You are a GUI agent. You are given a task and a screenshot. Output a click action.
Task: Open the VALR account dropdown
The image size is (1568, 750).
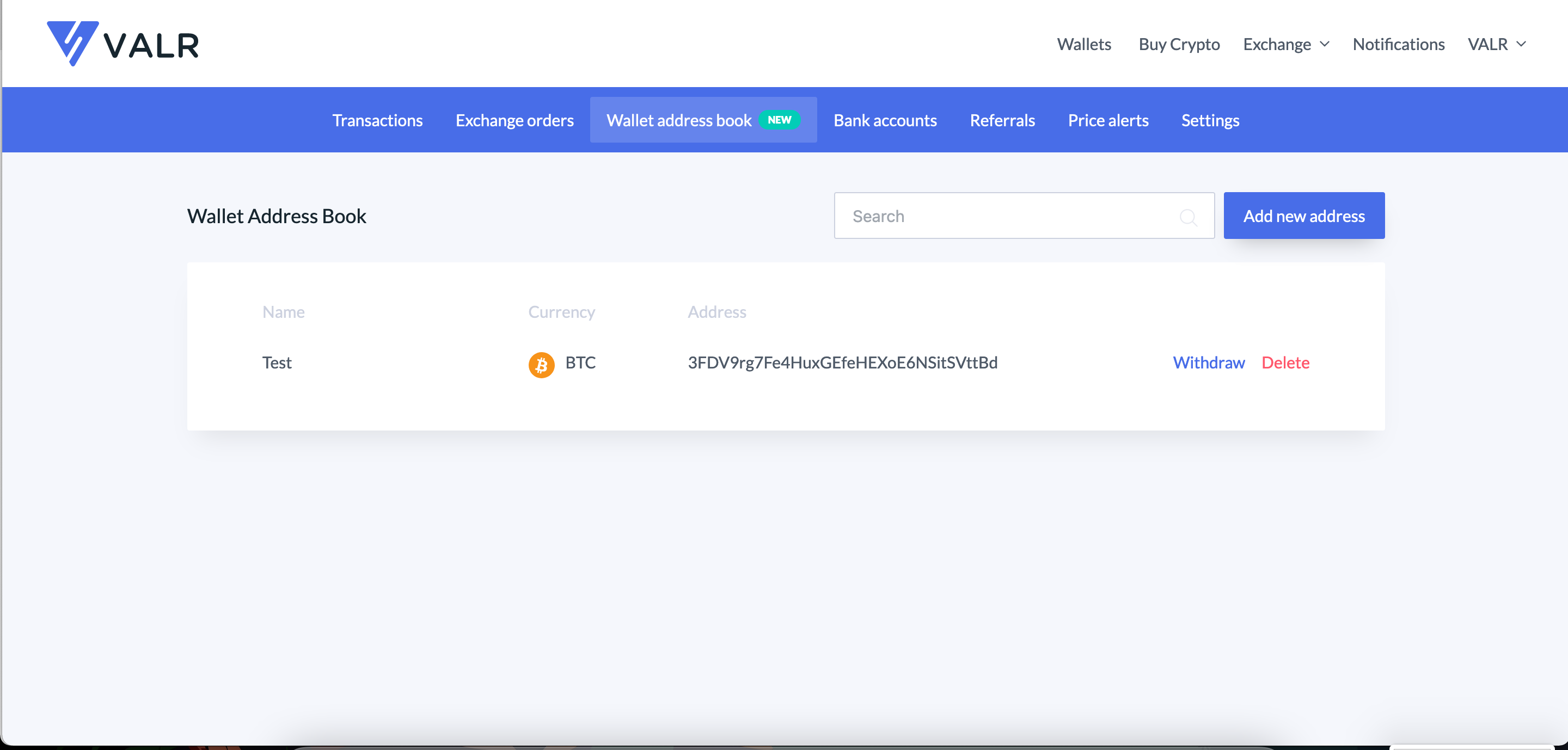(1497, 45)
